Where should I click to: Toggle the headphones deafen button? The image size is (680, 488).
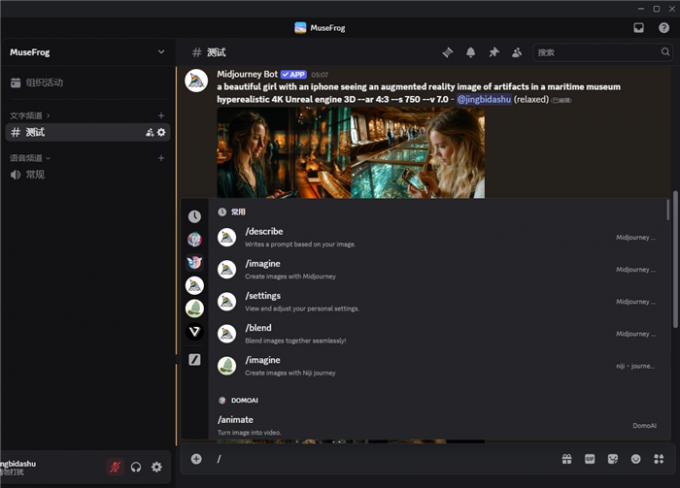coord(136,467)
